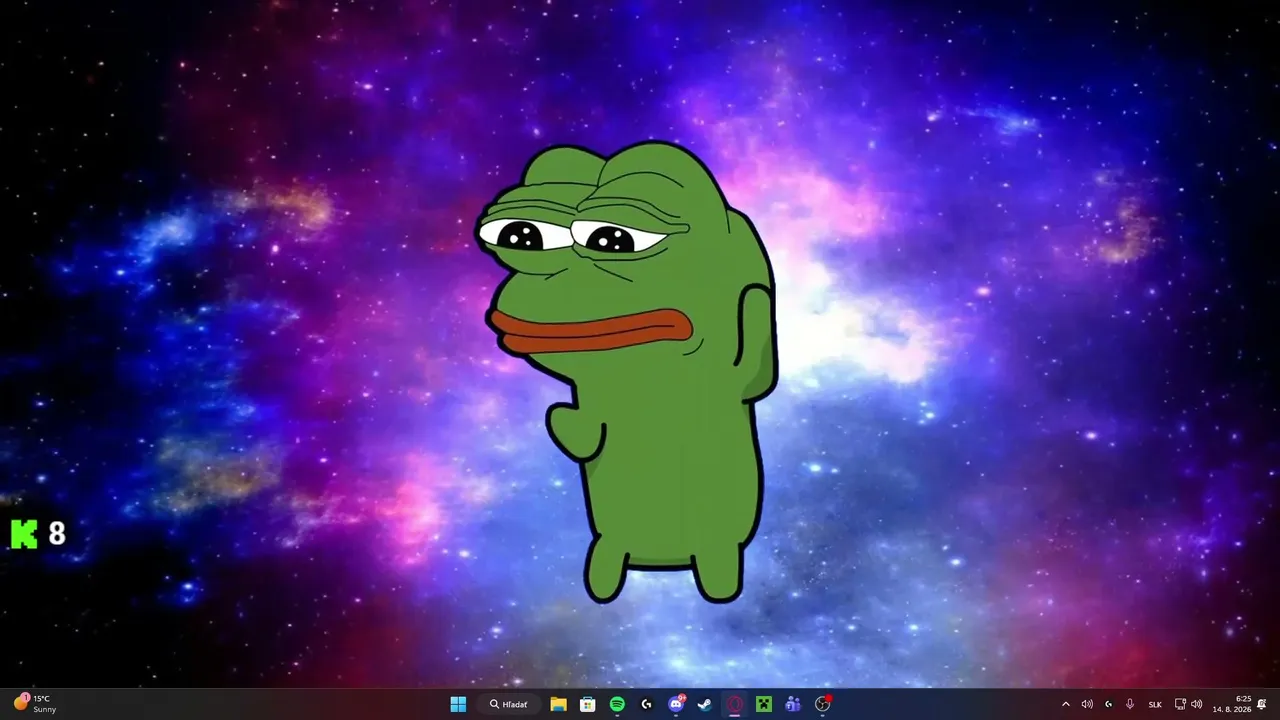
Task: Open the Logitech G tray icon
Action: tap(1108, 704)
